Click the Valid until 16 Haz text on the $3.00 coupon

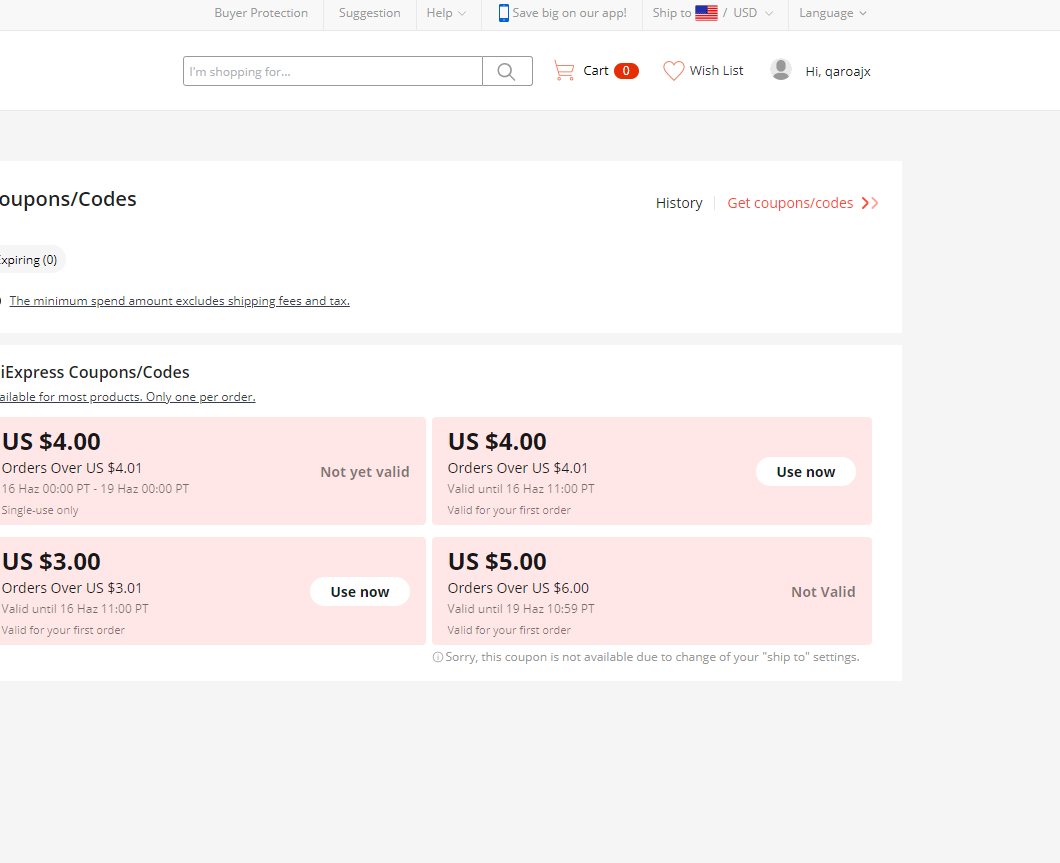point(75,609)
